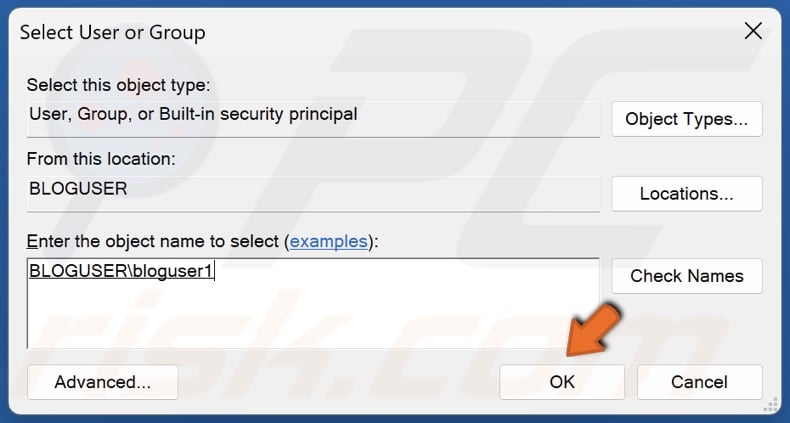Confirm the selection with OK
The image size is (790, 423).
click(x=562, y=382)
